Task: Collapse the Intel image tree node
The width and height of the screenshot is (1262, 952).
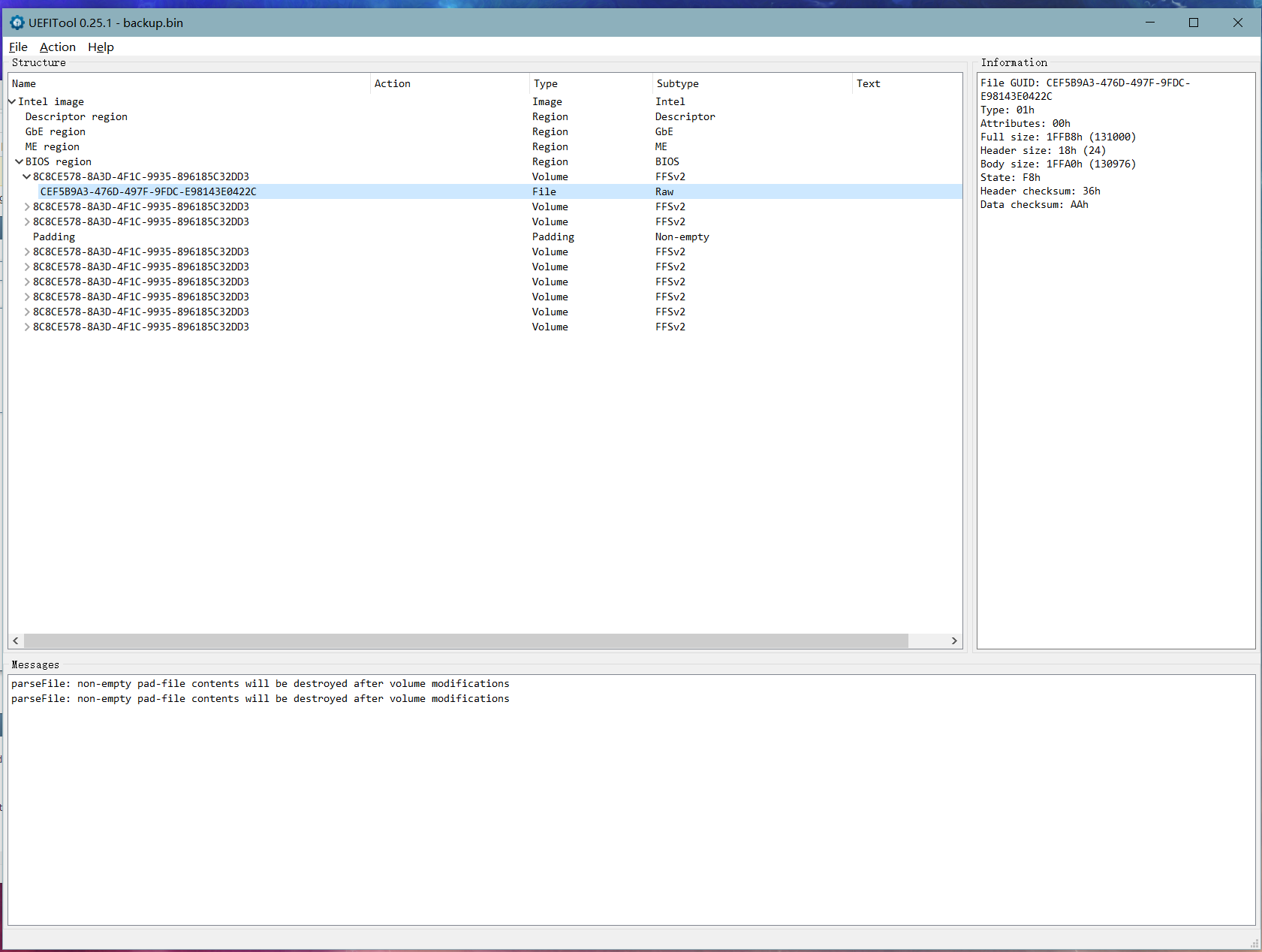Action: click(x=12, y=101)
